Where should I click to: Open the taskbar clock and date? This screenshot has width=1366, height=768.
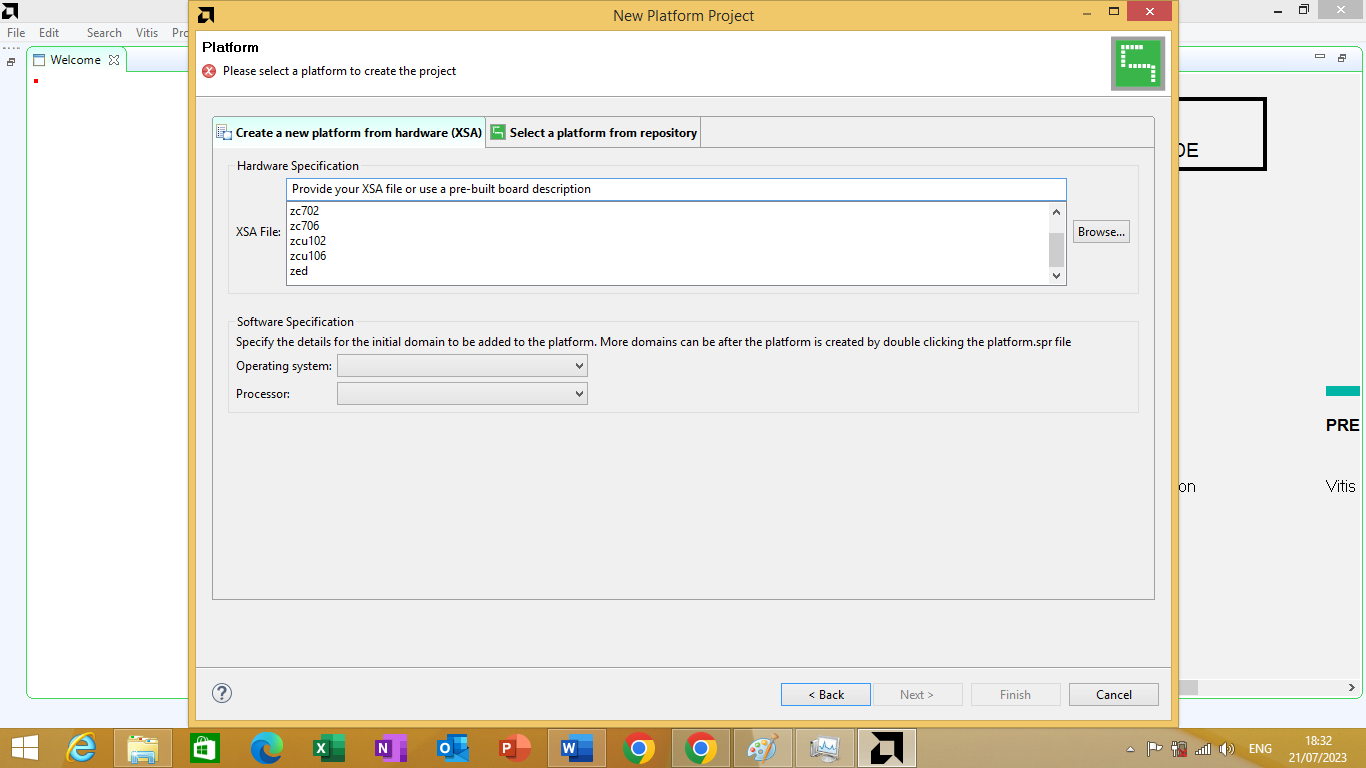point(1319,748)
